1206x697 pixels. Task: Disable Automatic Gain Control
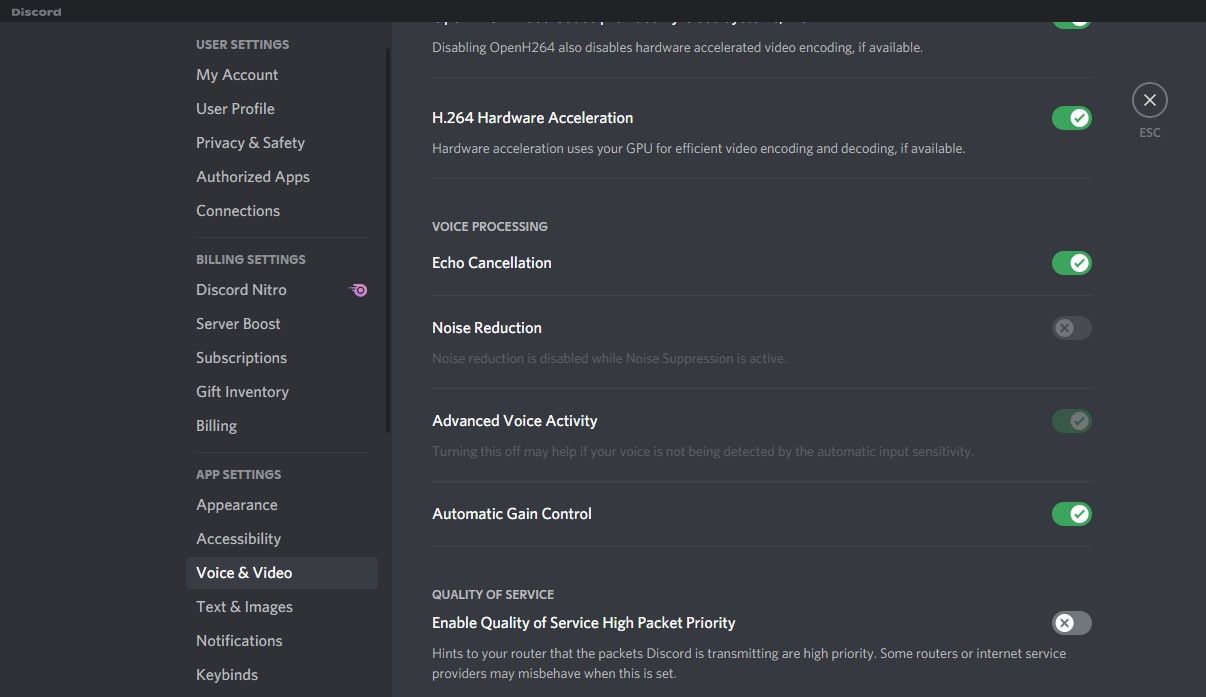1071,513
